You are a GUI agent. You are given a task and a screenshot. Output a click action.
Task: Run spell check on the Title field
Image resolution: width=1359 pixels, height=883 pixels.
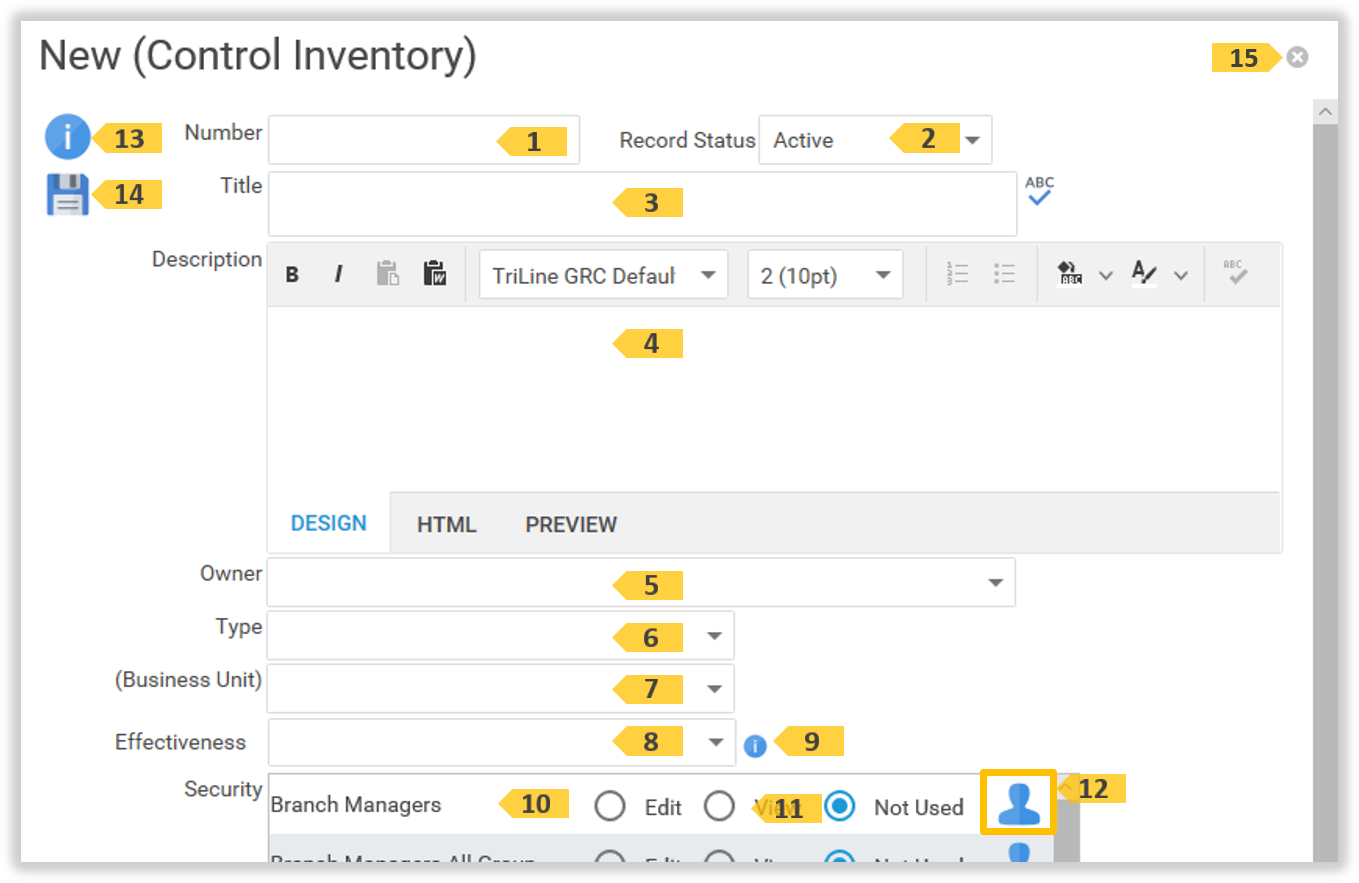pos(1039,190)
